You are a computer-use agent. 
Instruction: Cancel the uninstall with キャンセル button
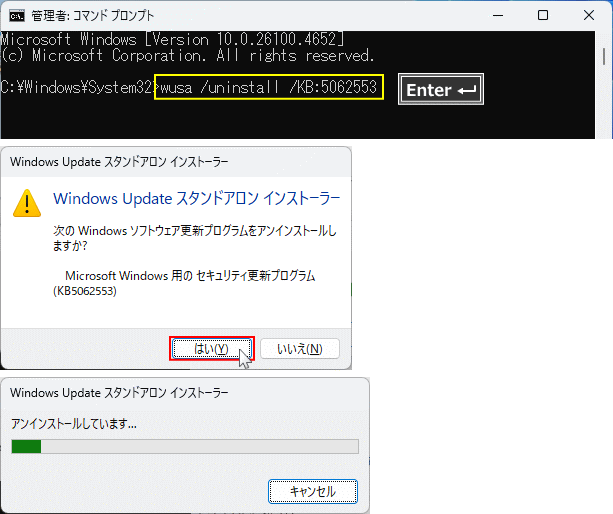(x=313, y=491)
